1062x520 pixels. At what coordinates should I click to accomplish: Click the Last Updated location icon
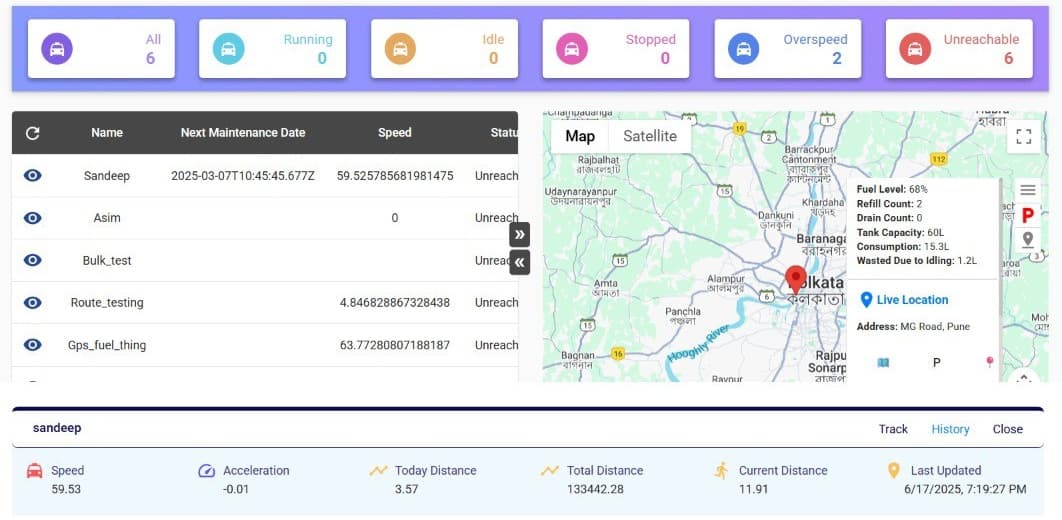[893, 471]
